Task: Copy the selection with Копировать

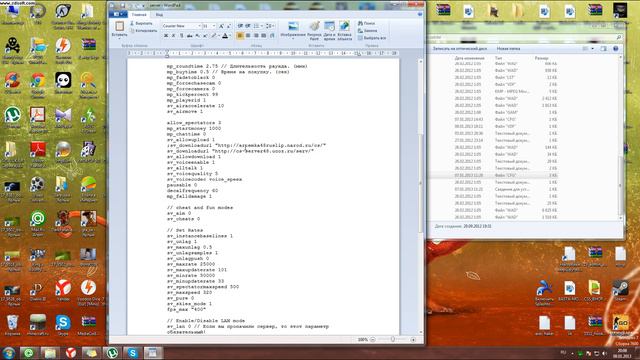Action: (x=143, y=31)
